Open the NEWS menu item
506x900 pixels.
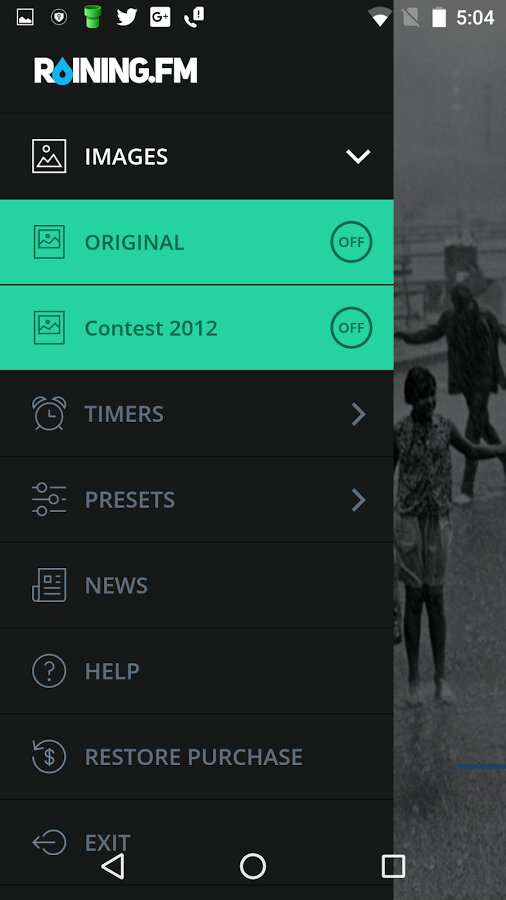197,585
